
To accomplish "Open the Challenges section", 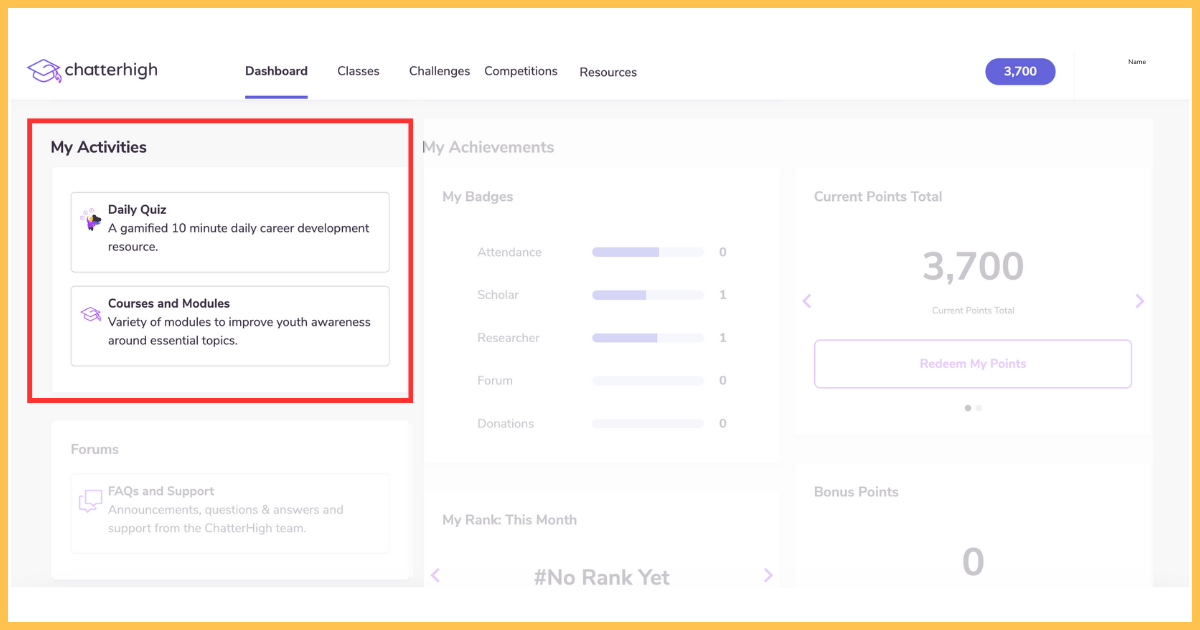I will click(x=439, y=71).
